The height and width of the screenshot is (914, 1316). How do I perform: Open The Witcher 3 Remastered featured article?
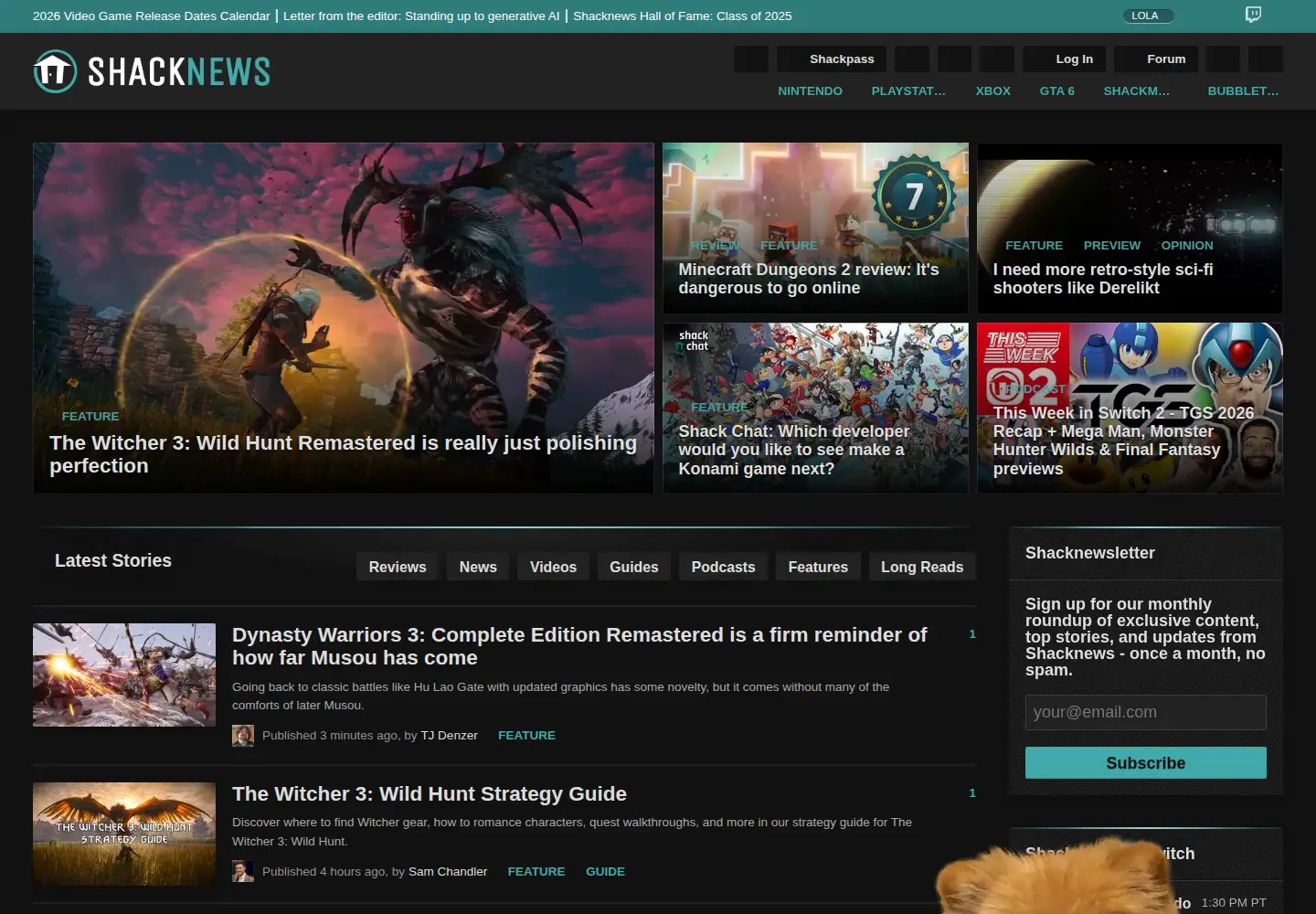[x=344, y=318]
